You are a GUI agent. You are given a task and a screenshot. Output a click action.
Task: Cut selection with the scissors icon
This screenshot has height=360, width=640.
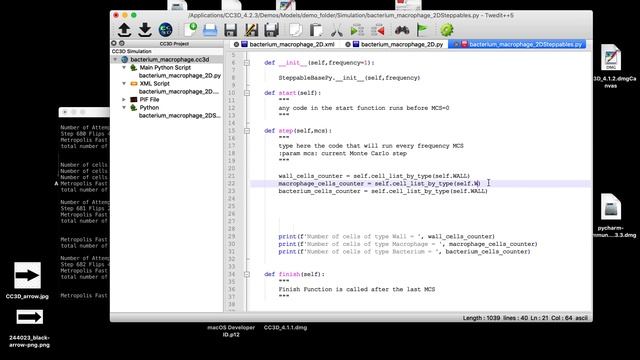pos(337,30)
